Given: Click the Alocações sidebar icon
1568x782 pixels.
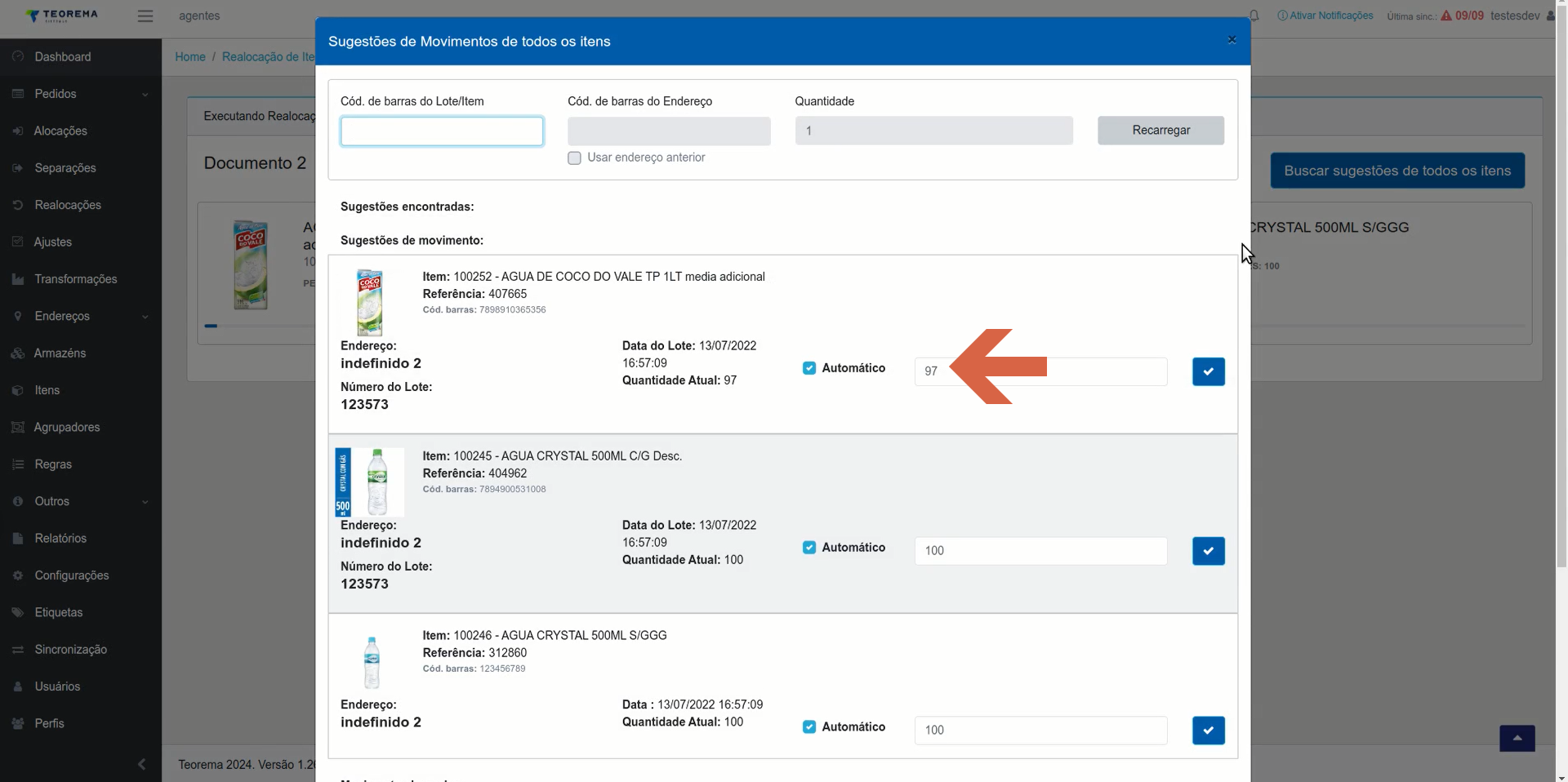Looking at the screenshot, I should point(18,131).
